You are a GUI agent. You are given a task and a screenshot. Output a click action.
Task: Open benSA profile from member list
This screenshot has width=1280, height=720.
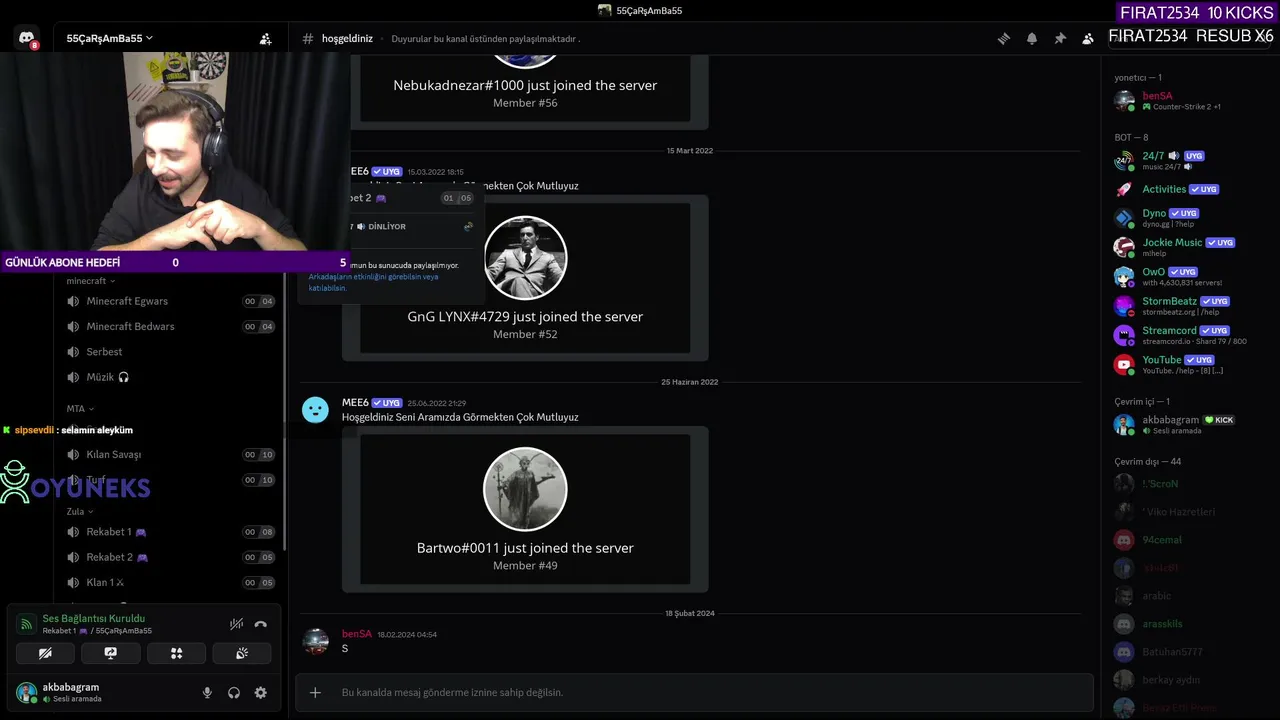[x=1190, y=101]
